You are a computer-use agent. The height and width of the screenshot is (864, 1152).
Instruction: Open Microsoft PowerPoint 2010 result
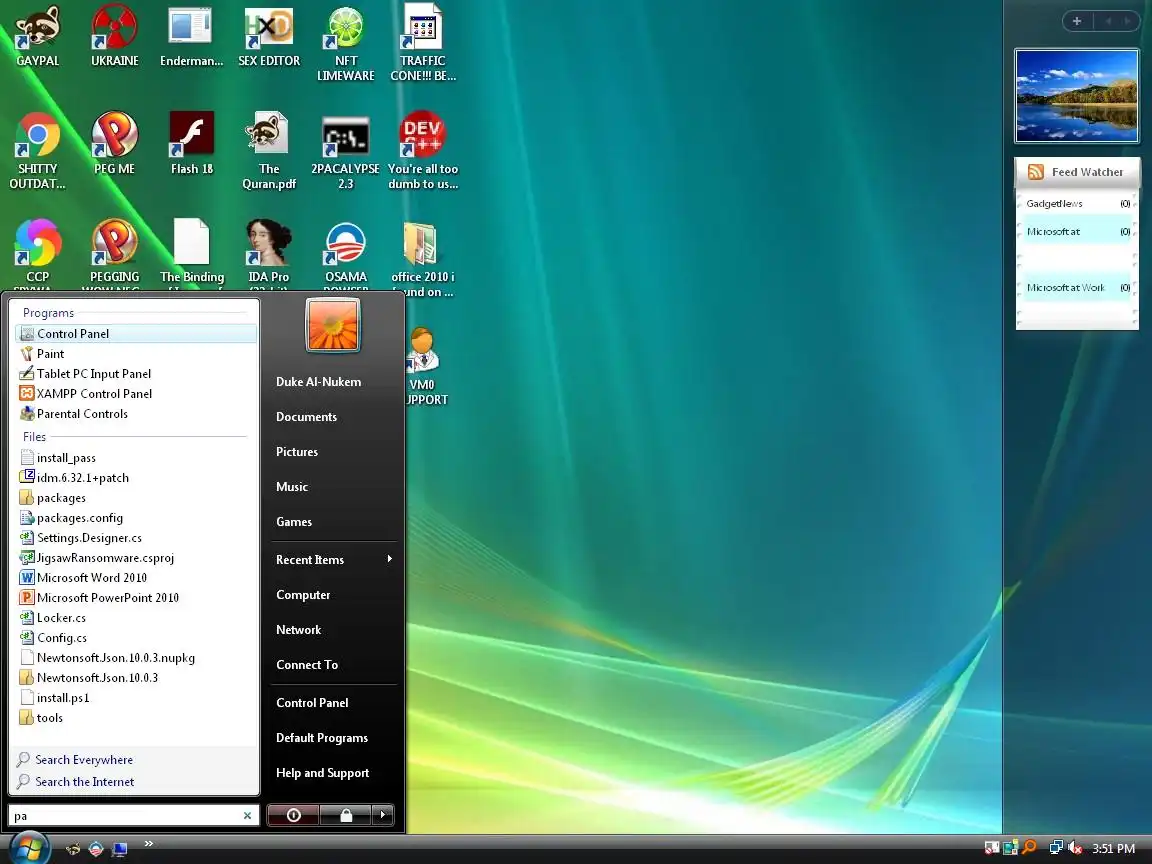point(136,597)
